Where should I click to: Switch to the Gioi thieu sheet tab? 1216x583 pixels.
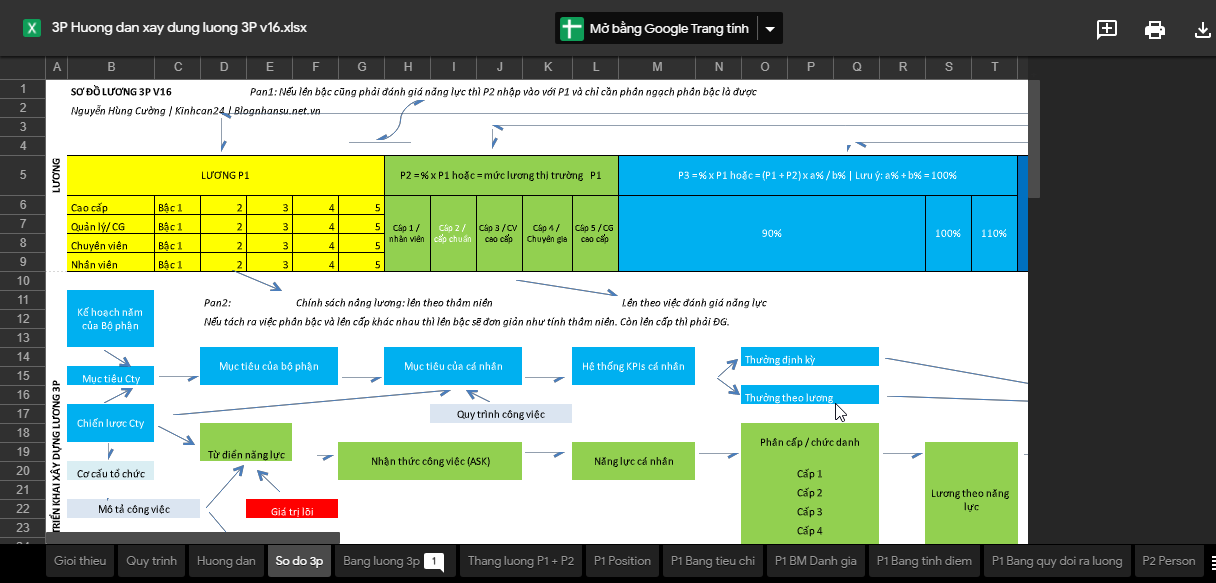[80, 561]
